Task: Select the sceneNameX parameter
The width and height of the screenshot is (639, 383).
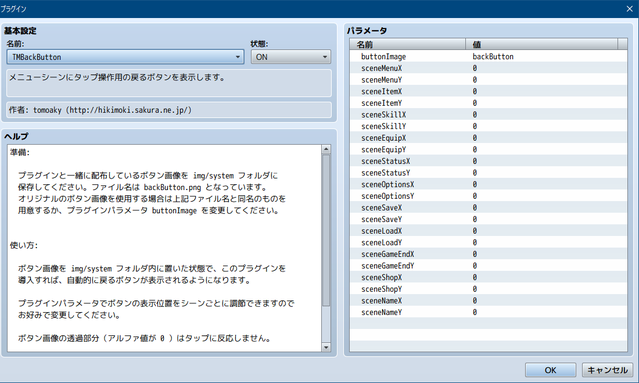Action: click(x=381, y=300)
